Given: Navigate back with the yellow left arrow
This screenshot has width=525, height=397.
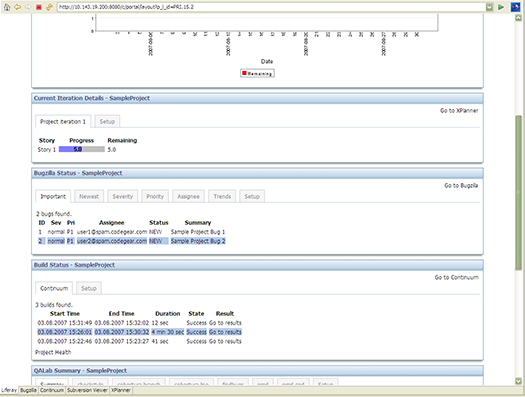Looking at the screenshot, I should 17,7.
